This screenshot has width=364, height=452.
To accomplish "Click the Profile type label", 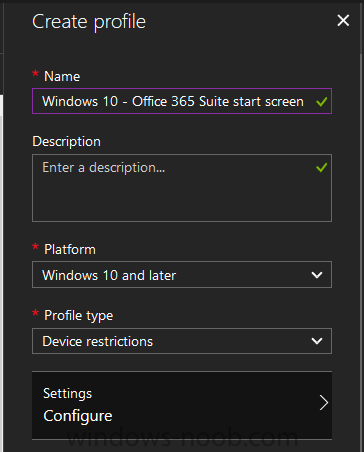I will tap(79, 315).
